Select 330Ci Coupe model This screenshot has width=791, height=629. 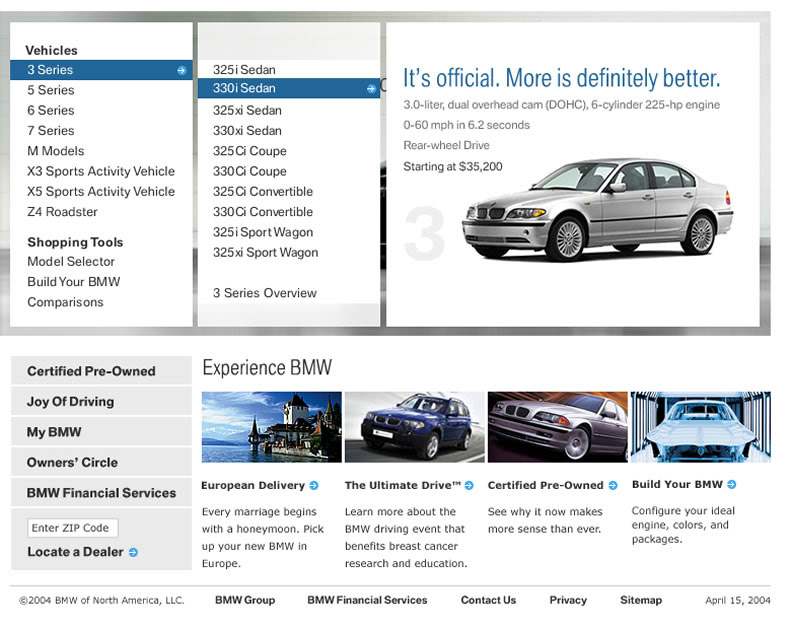click(250, 171)
